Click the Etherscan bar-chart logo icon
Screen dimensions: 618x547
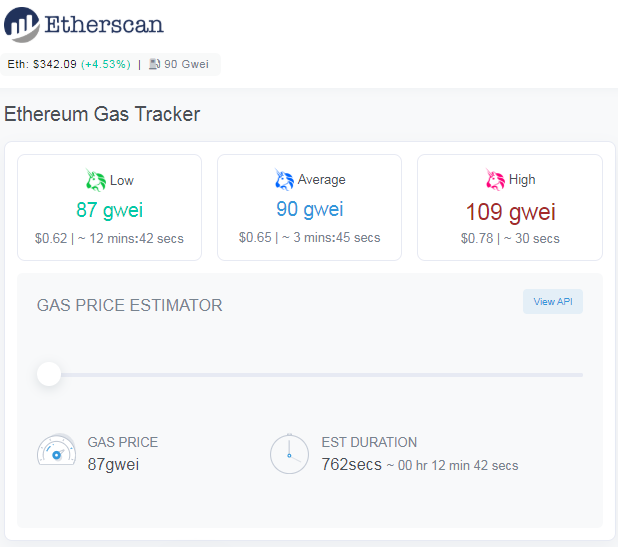click(22, 25)
